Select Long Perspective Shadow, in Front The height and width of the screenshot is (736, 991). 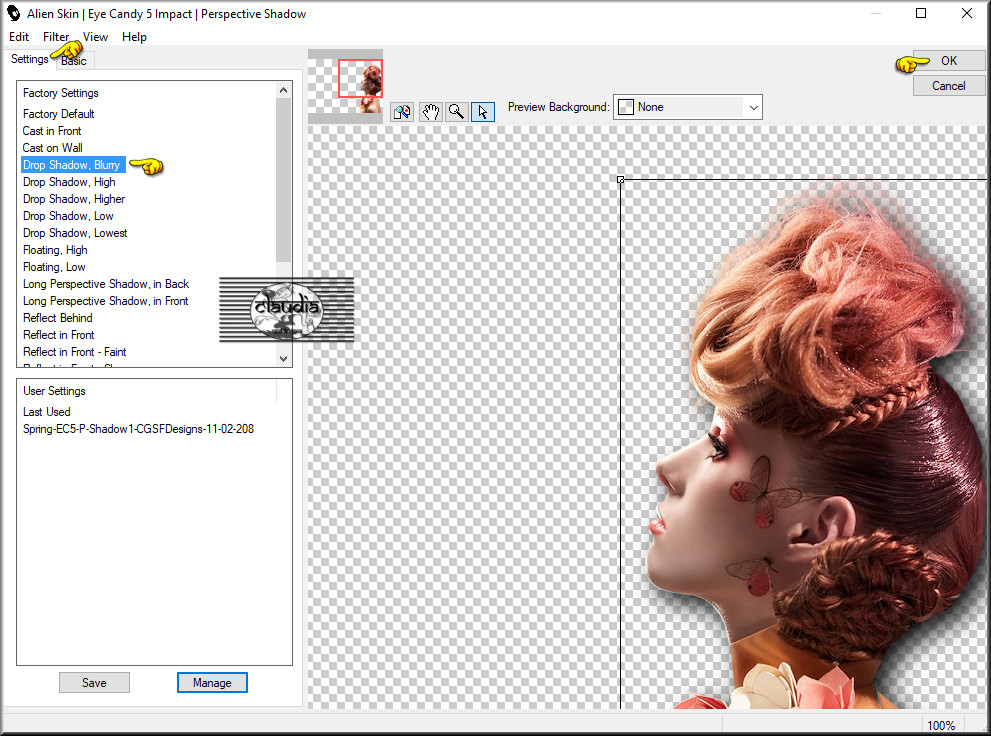106,301
